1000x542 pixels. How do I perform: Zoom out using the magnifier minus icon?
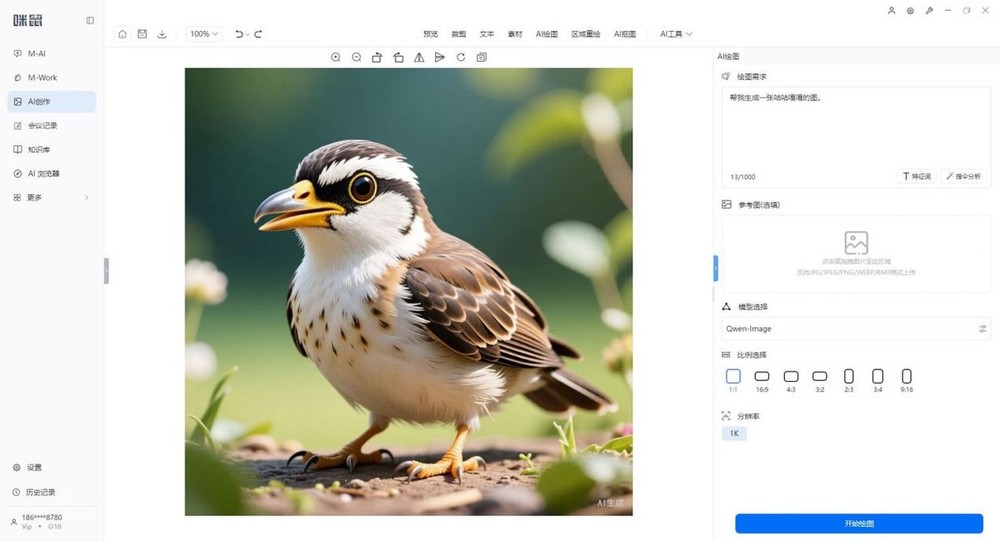click(x=357, y=57)
